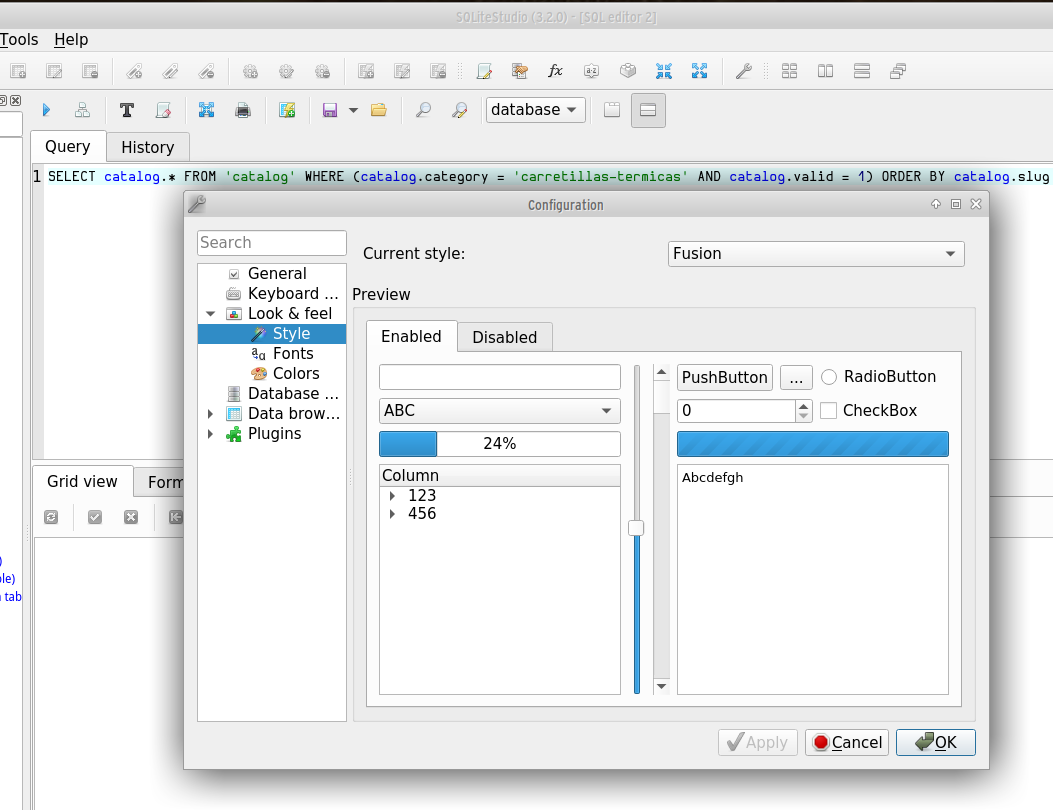Image resolution: width=1053 pixels, height=810 pixels.
Task: Commit pending grid changes with checkmark icon
Action: [x=94, y=517]
